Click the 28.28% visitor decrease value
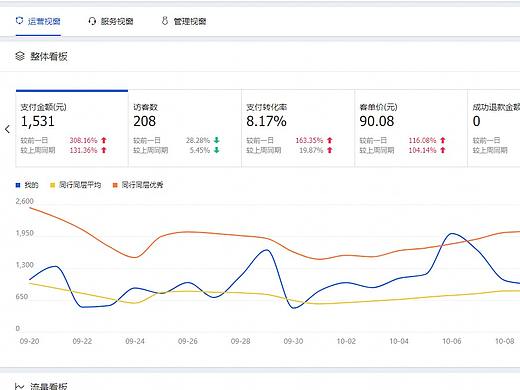 pos(198,140)
